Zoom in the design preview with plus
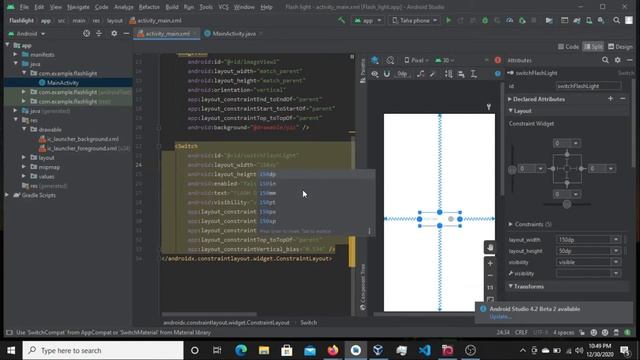 pyautogui.click(x=490, y=264)
